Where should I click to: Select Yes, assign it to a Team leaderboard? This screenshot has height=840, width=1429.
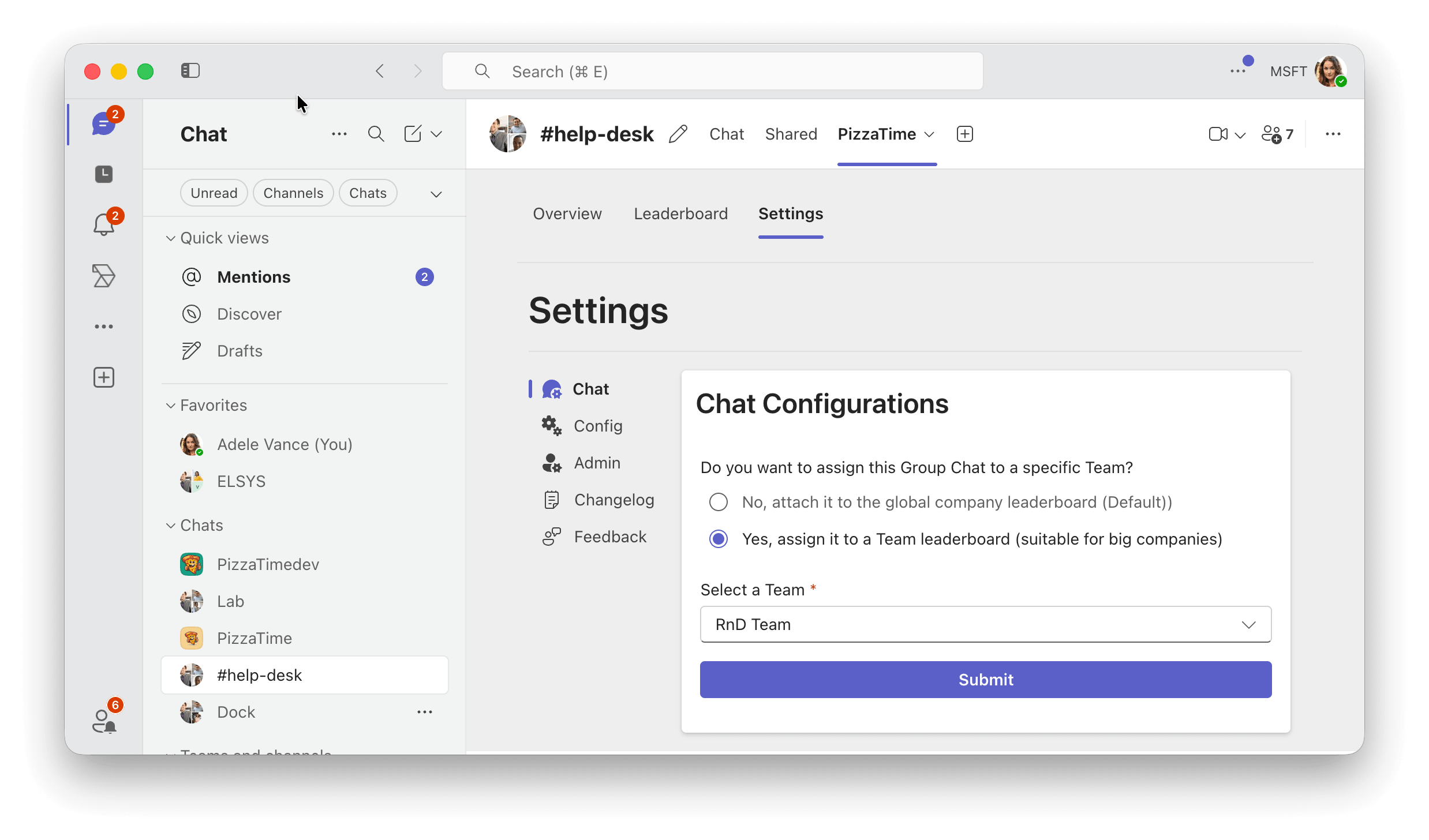click(x=718, y=539)
